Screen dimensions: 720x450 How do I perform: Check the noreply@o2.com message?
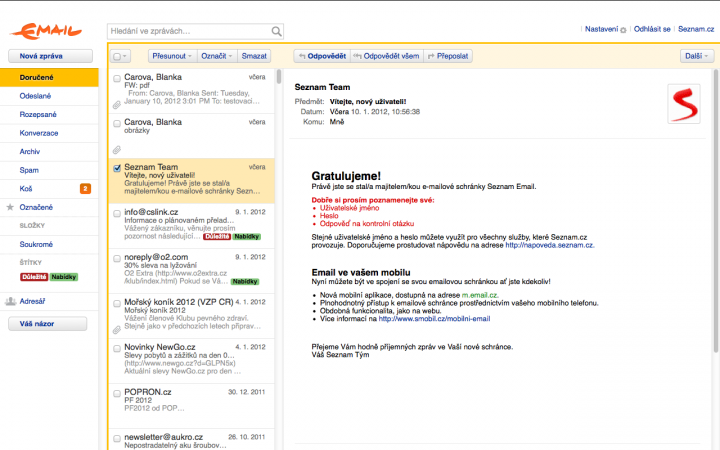pos(117,259)
